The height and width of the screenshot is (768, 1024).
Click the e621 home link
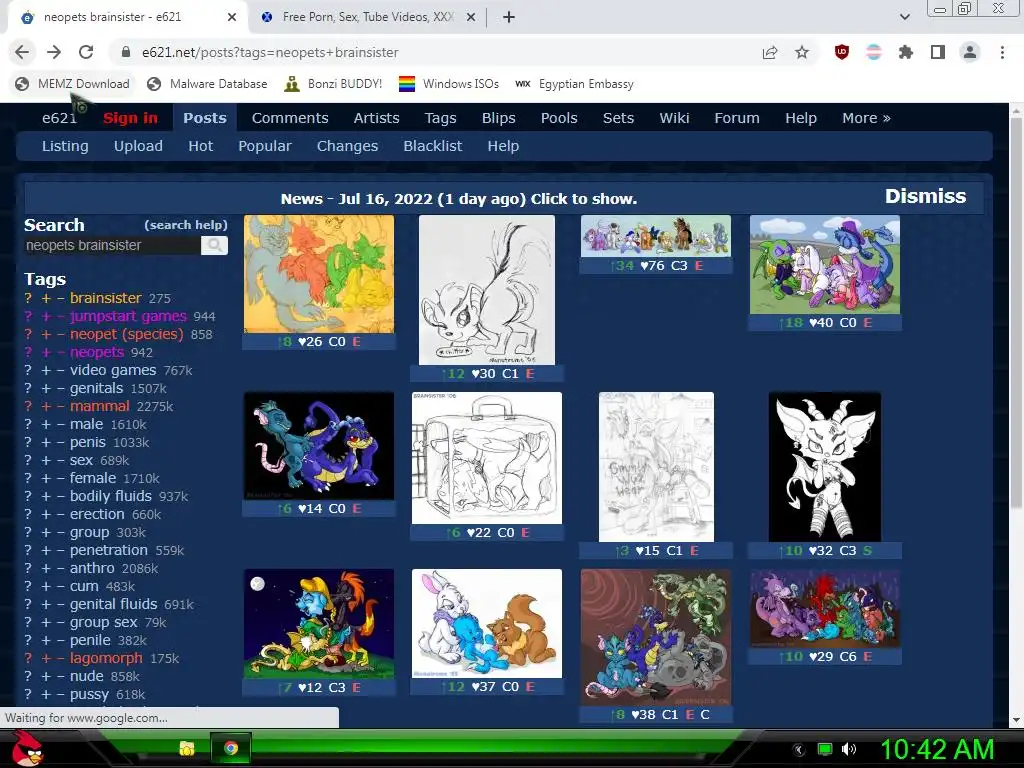pos(59,118)
